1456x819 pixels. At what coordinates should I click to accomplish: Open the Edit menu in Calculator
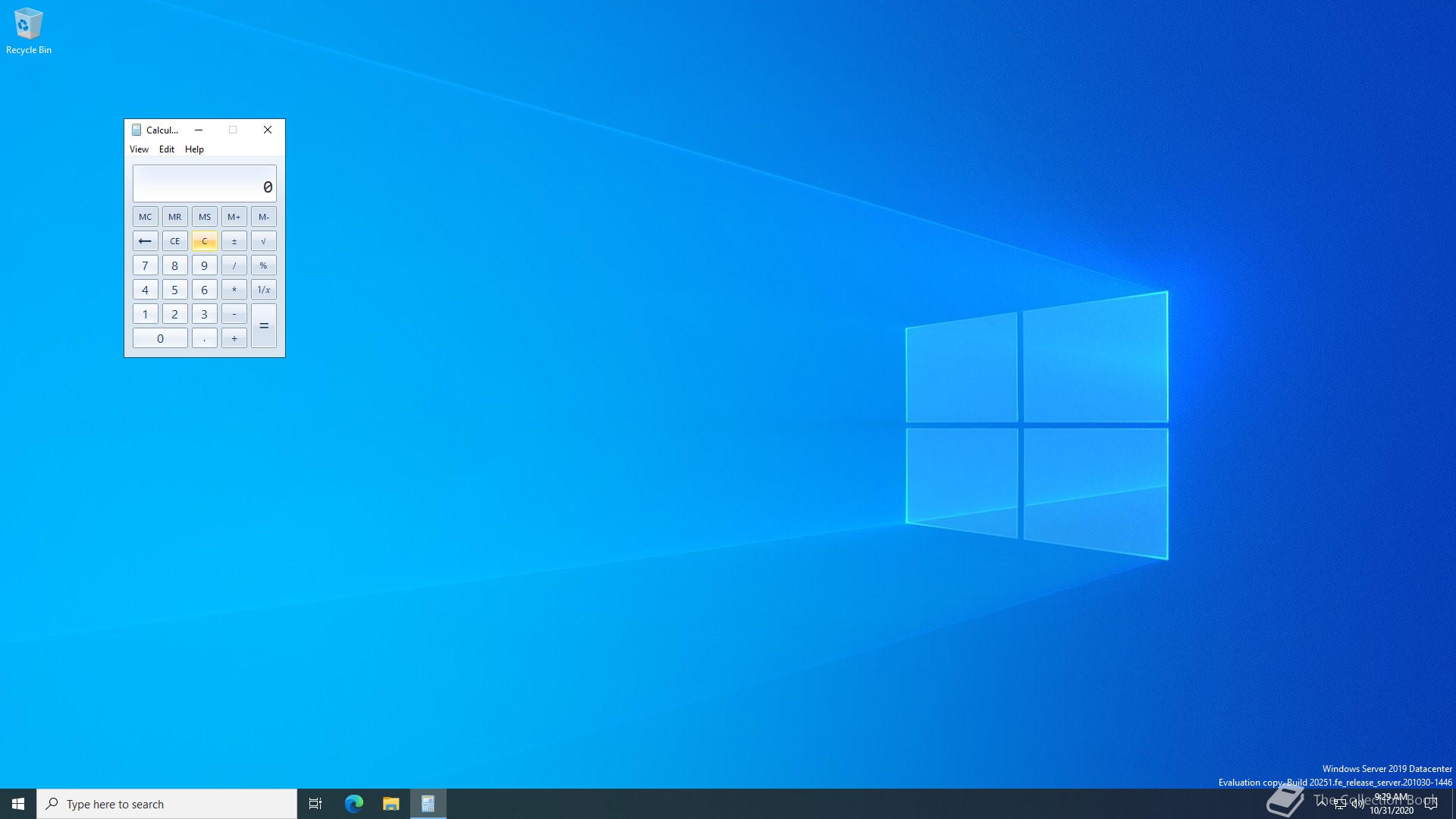167,149
